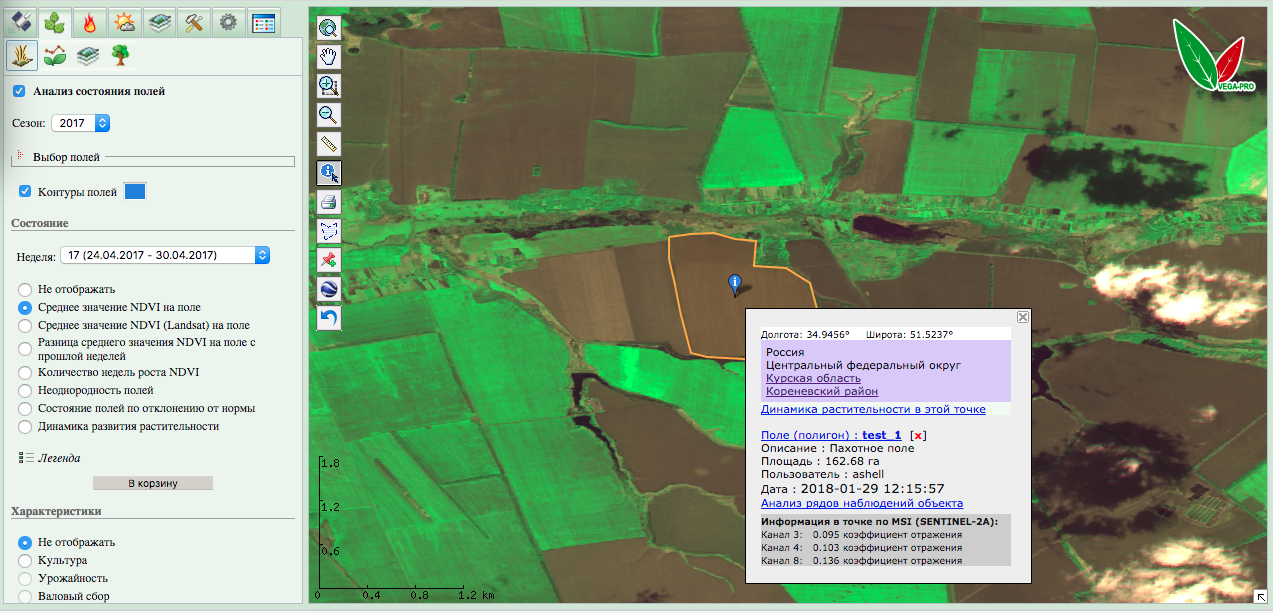The image size is (1273, 613).
Task: Click the undo arrow on map toolbar
Action: point(330,318)
